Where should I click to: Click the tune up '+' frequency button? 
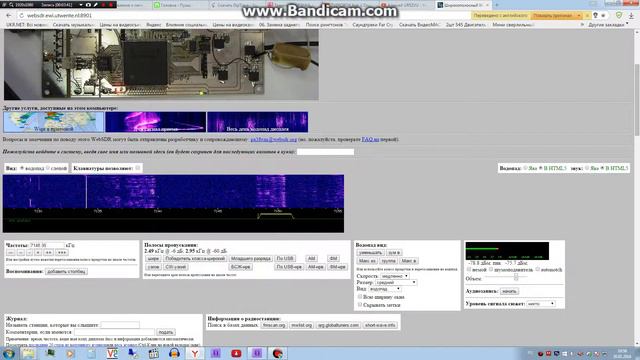(x=38, y=253)
